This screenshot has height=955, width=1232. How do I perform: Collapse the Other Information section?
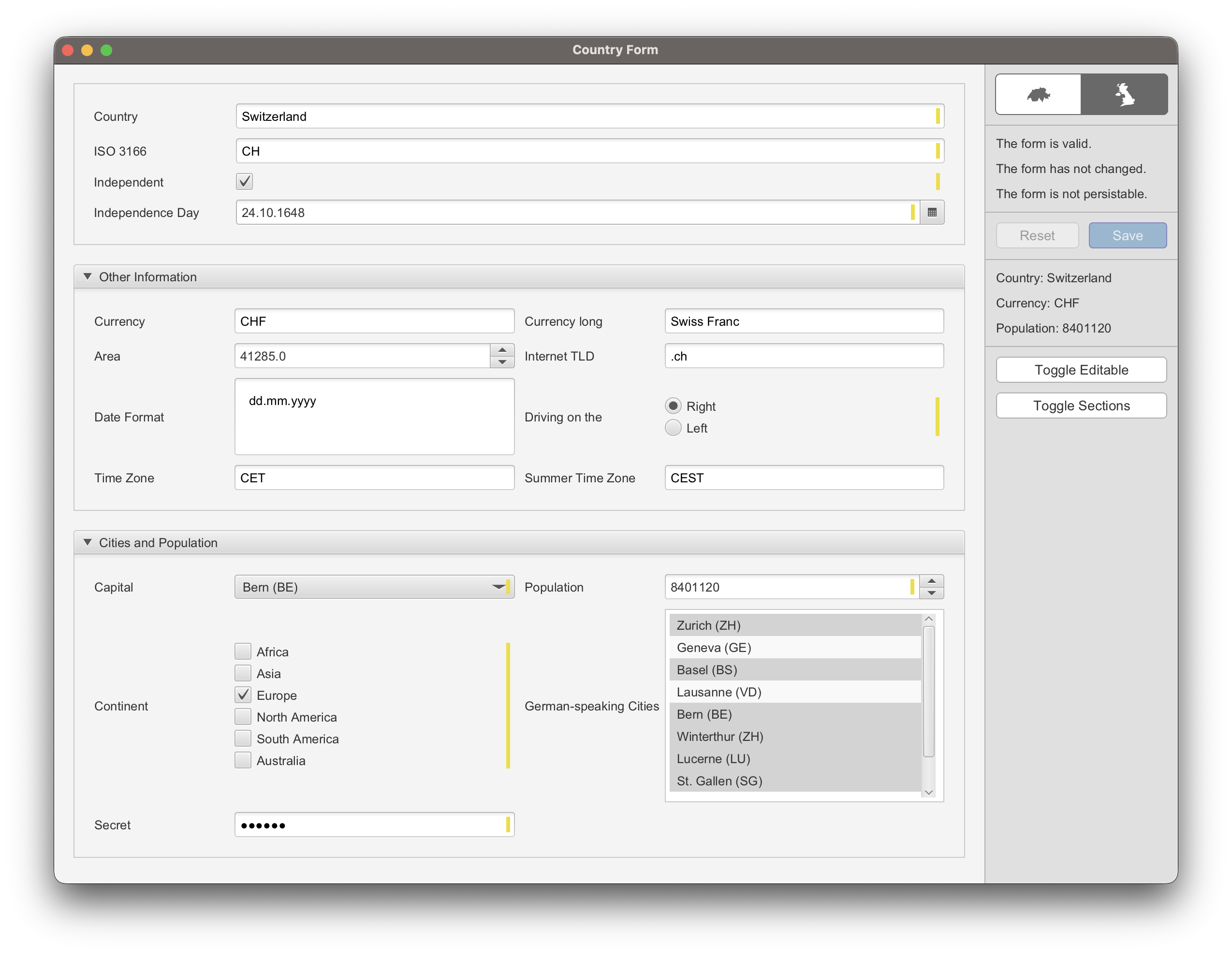[88, 277]
